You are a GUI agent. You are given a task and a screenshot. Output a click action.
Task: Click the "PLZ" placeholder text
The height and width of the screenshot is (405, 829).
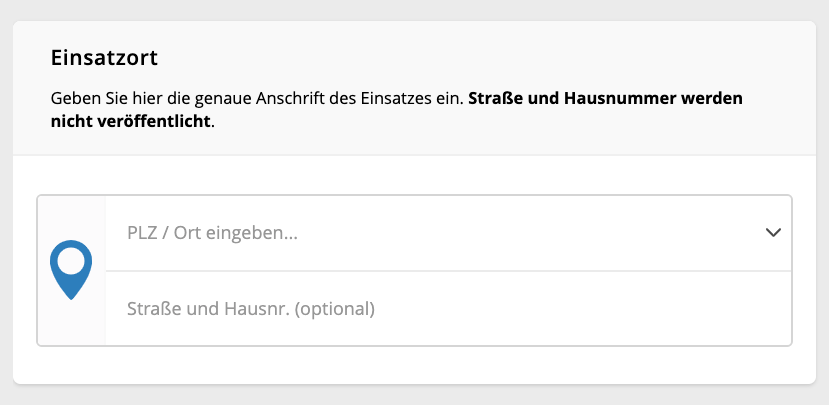coord(142,233)
